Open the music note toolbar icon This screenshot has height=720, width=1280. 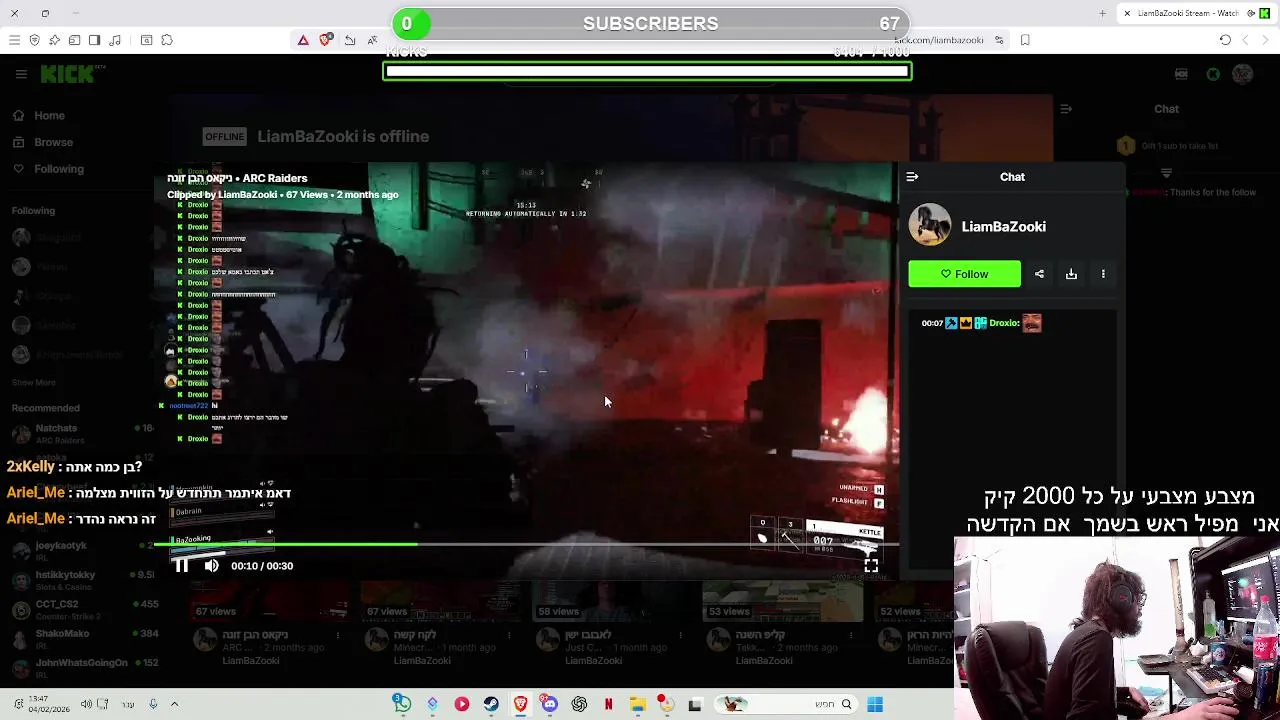(114, 40)
